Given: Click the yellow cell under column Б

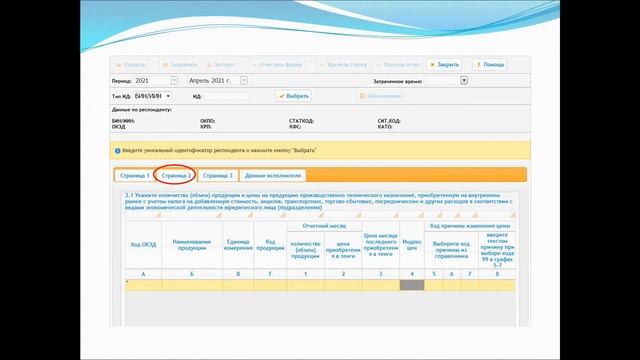Looking at the screenshot, I should (192, 285).
